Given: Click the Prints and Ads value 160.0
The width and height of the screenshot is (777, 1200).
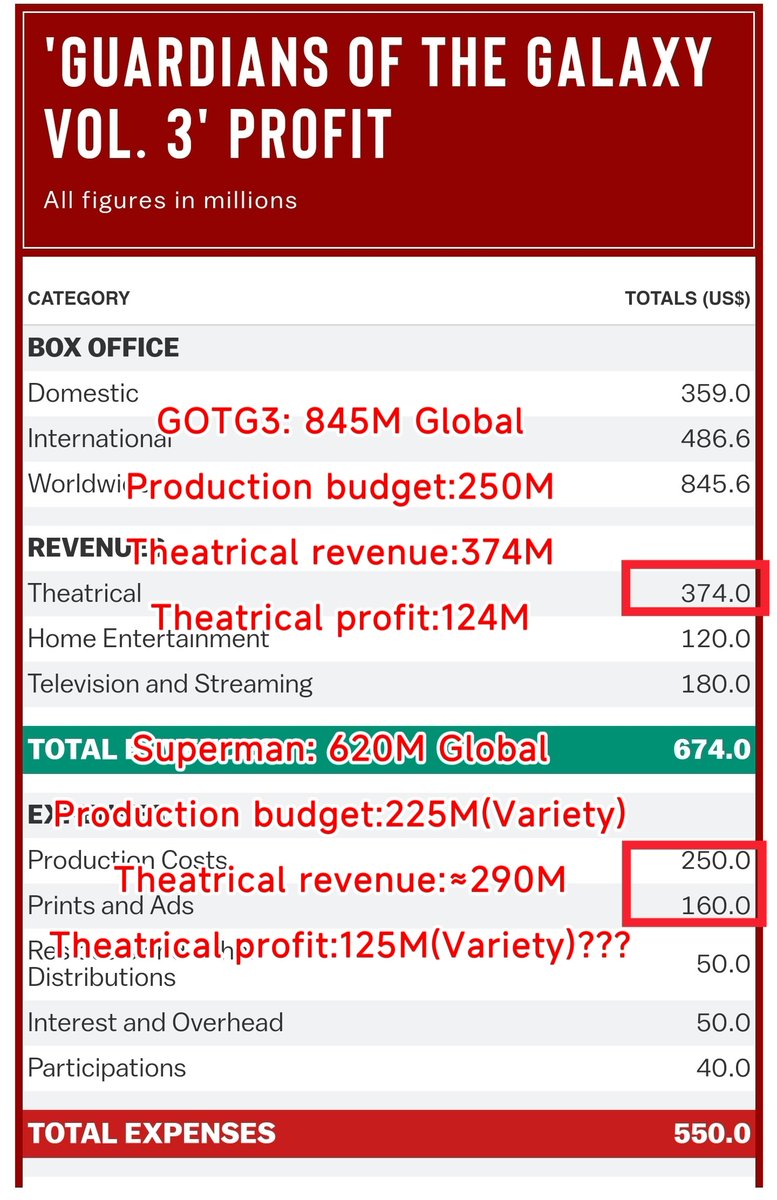Looking at the screenshot, I should pyautogui.click(x=716, y=907).
